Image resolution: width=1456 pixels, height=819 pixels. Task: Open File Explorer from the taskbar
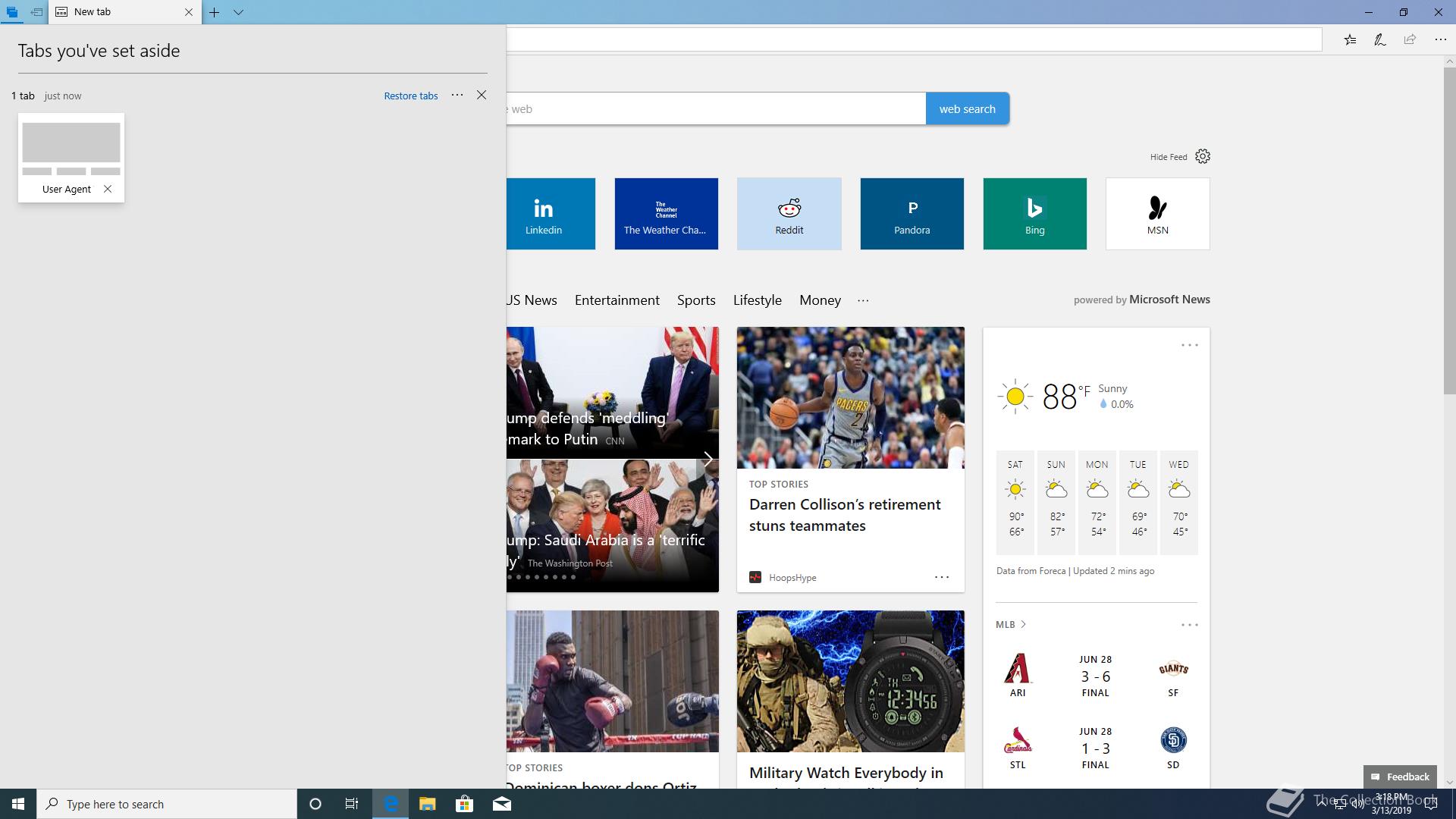click(x=427, y=804)
